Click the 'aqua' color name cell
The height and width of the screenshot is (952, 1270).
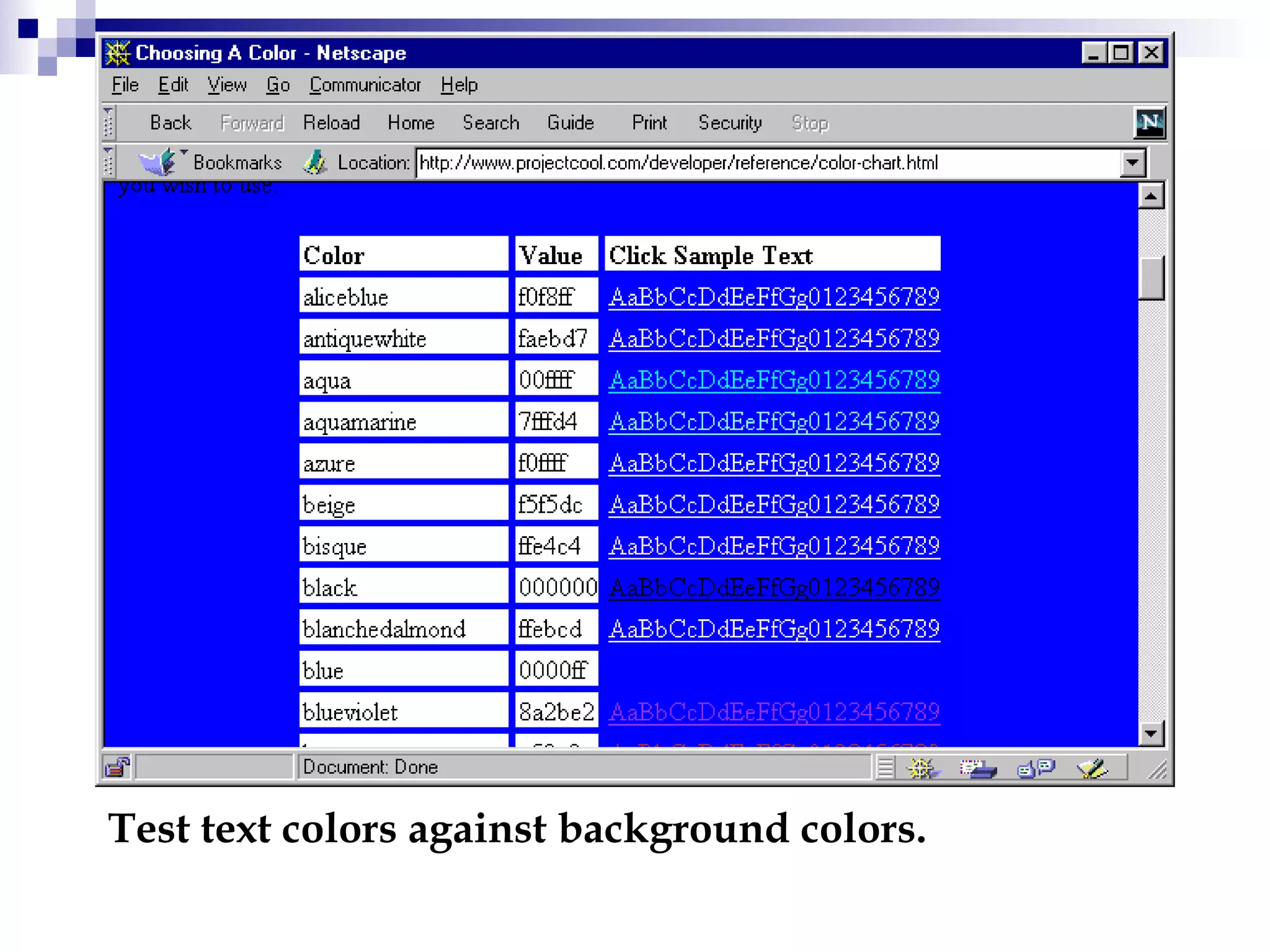tap(404, 378)
